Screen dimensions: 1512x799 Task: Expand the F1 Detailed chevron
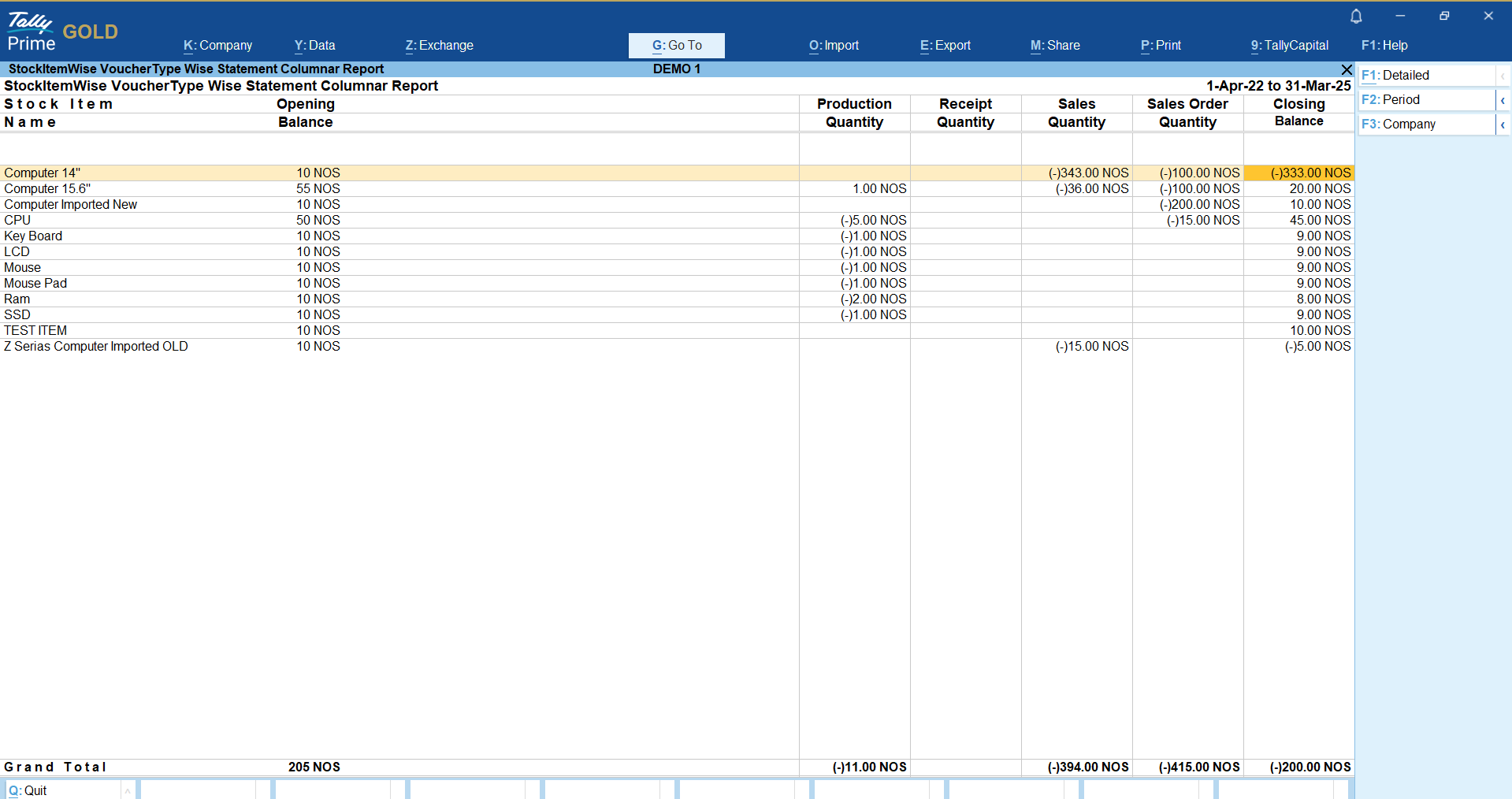pos(1503,76)
